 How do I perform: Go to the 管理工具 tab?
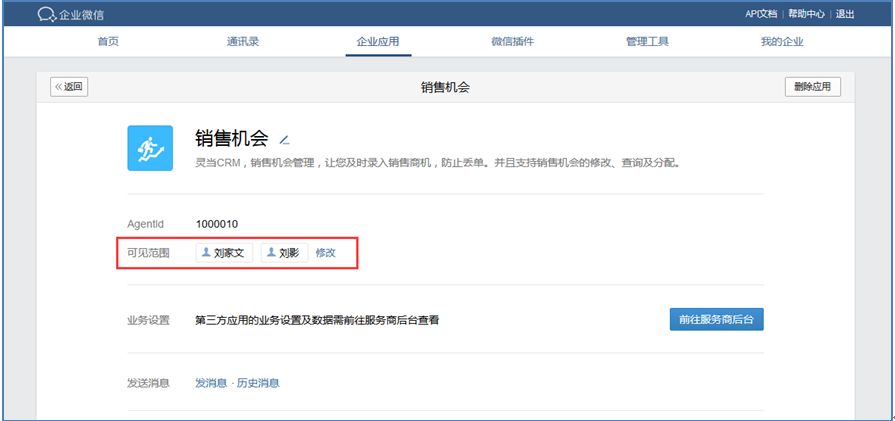[647, 42]
